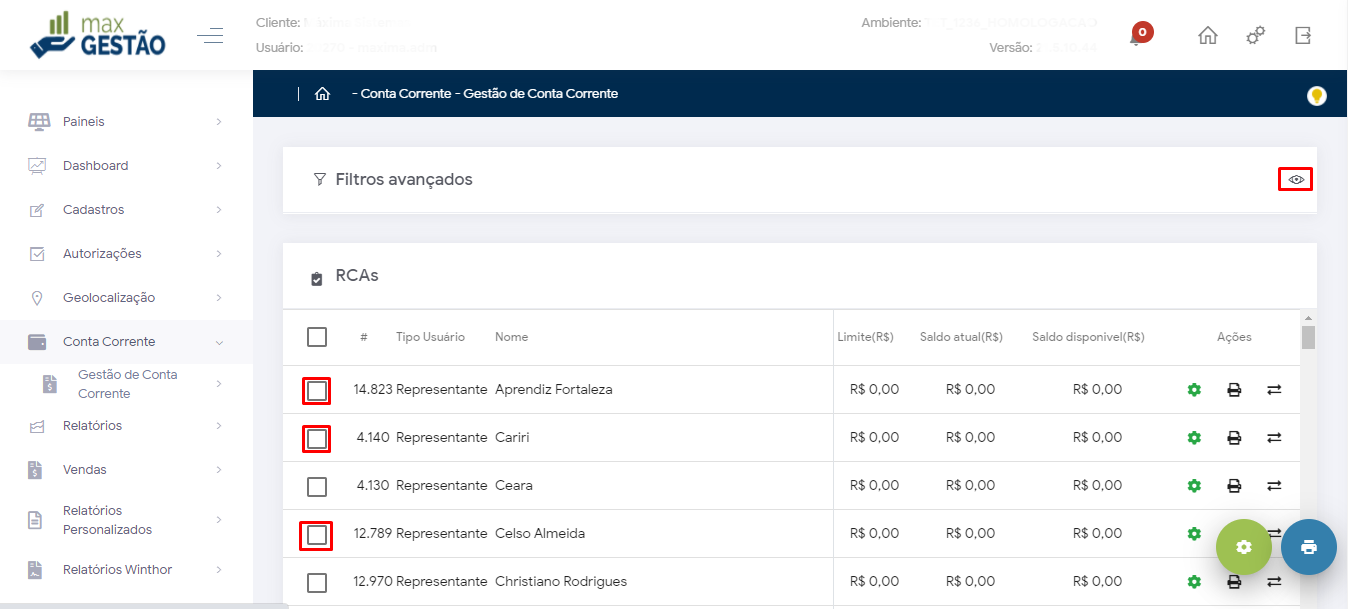Screen dimensions: 1348x609
Task: Open settings gears icon in header
Action: pos(1255,36)
